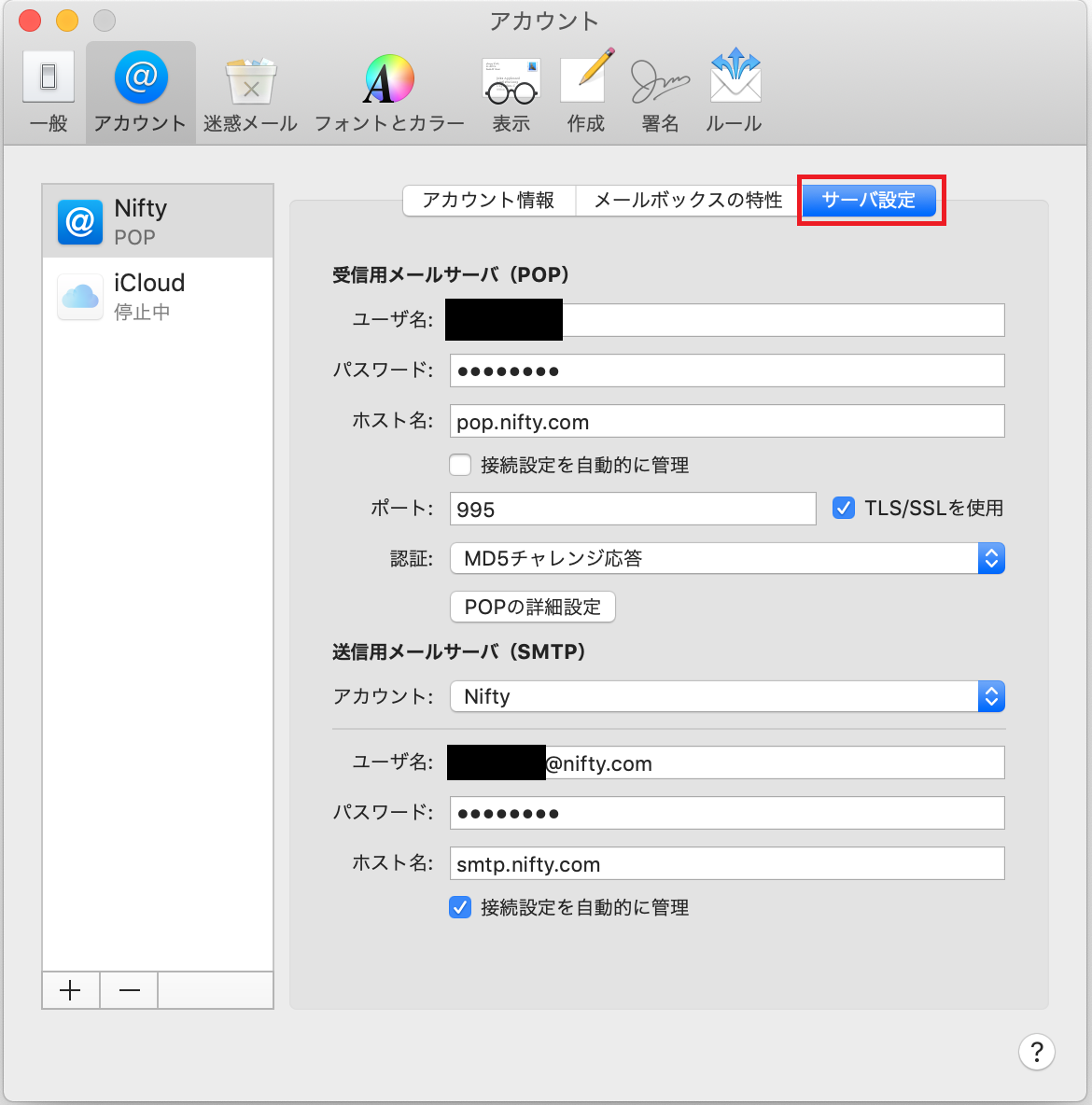Open the 作成 composing preferences

tap(586, 91)
